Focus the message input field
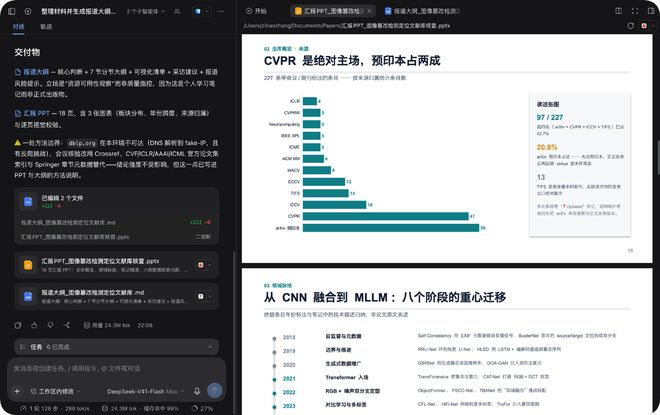The image size is (660, 415). [x=117, y=369]
